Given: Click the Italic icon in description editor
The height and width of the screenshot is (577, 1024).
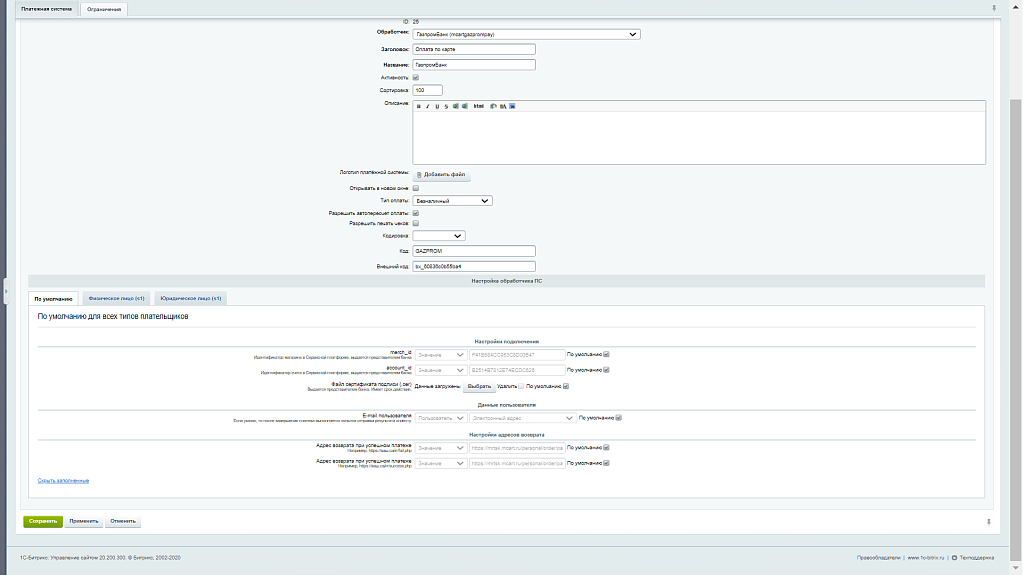Looking at the screenshot, I should tap(427, 106).
